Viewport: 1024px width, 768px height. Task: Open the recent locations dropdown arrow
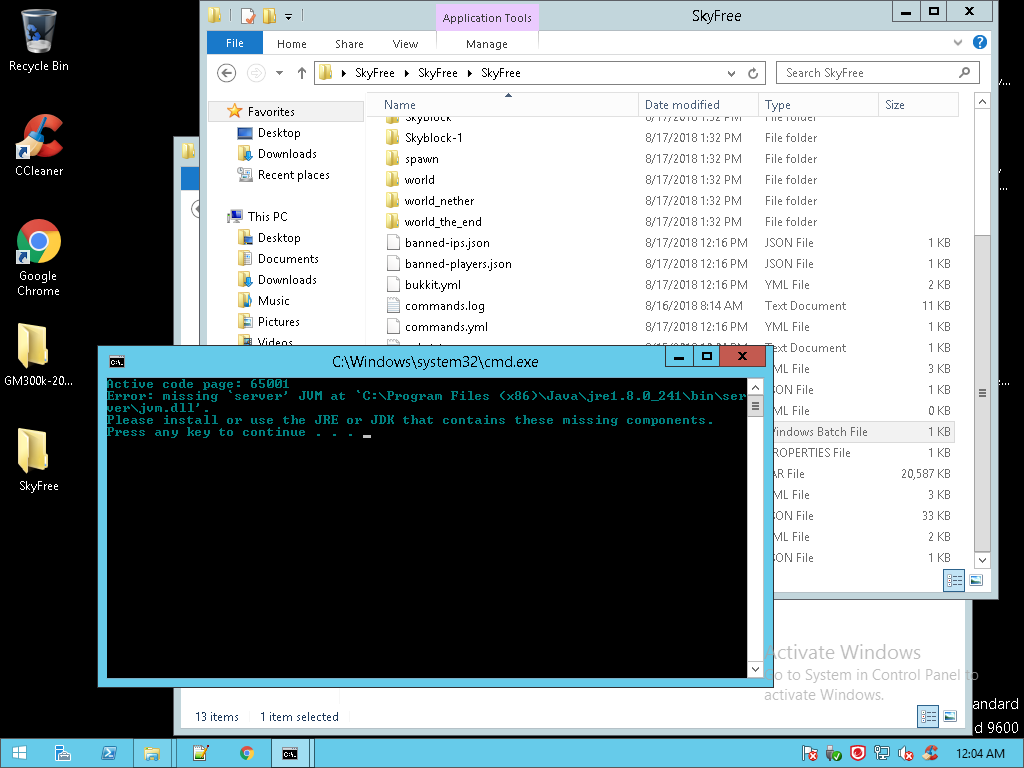(279, 73)
